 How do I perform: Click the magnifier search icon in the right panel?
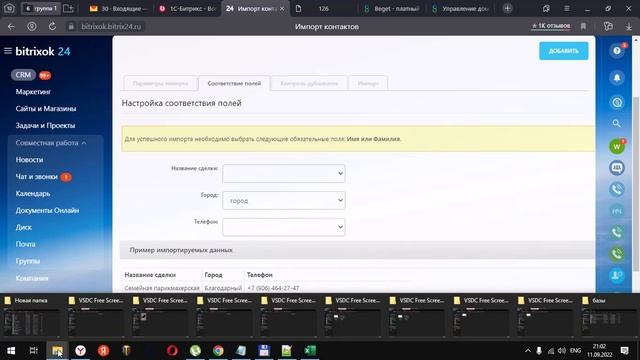[617, 123]
